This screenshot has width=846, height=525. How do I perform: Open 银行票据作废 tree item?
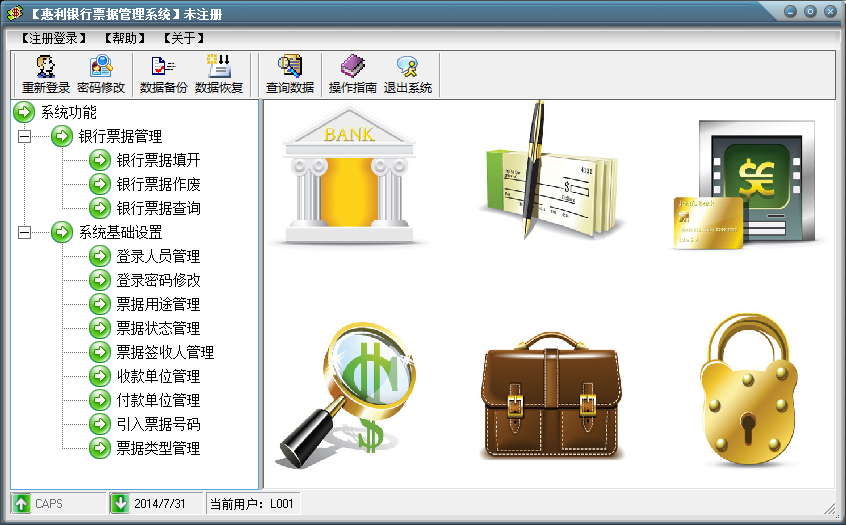(159, 184)
